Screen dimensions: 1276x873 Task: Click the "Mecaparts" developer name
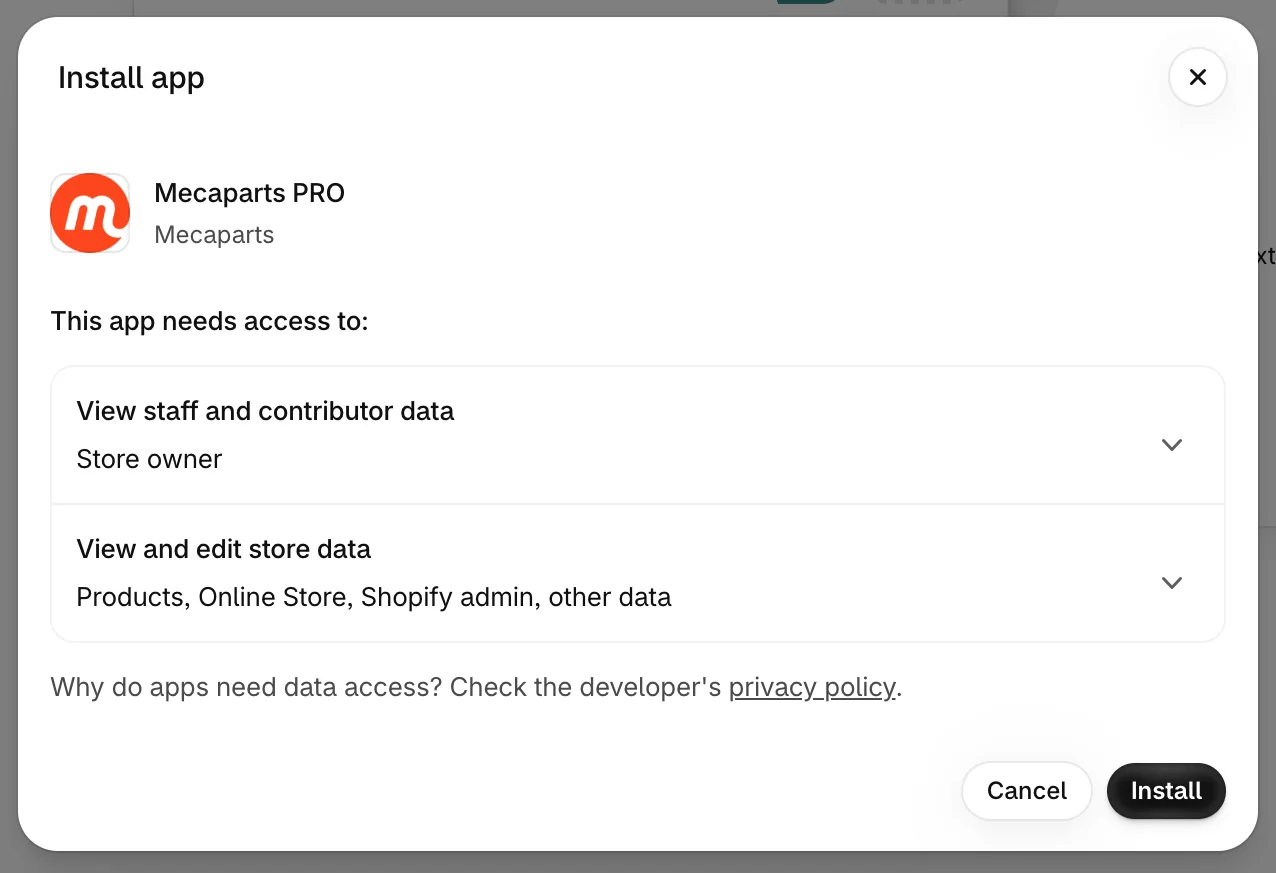tap(214, 235)
